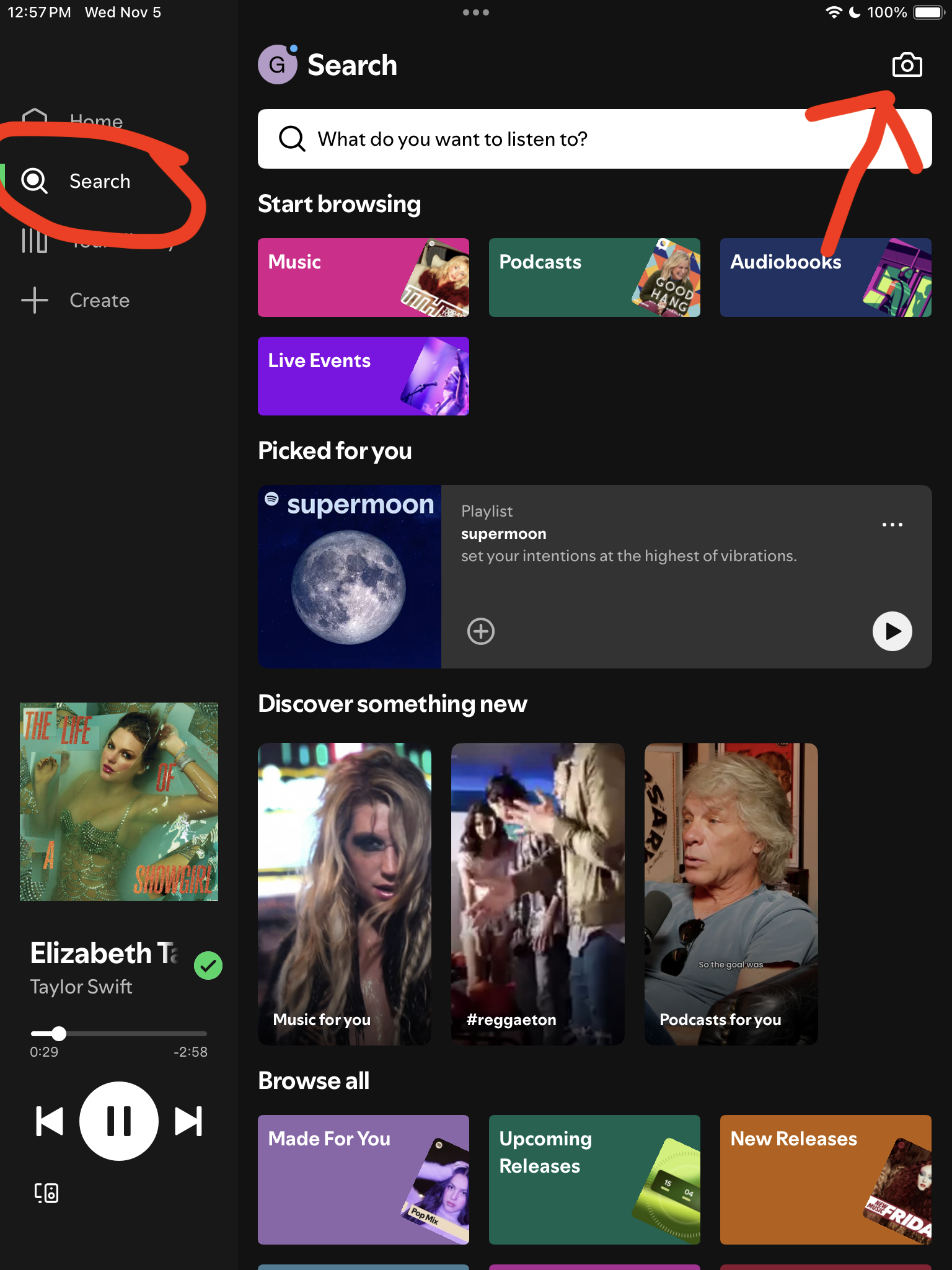Focus the What do you want to listen to field
Screen dimensions: 952x1270
click(595, 139)
